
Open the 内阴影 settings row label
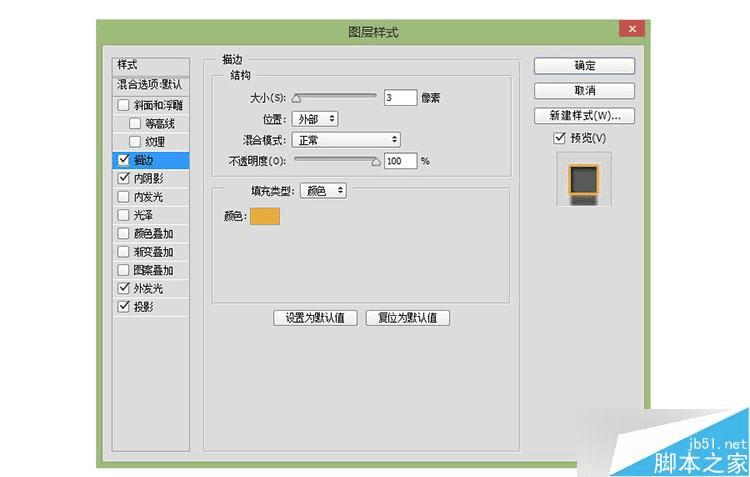[x=148, y=178]
